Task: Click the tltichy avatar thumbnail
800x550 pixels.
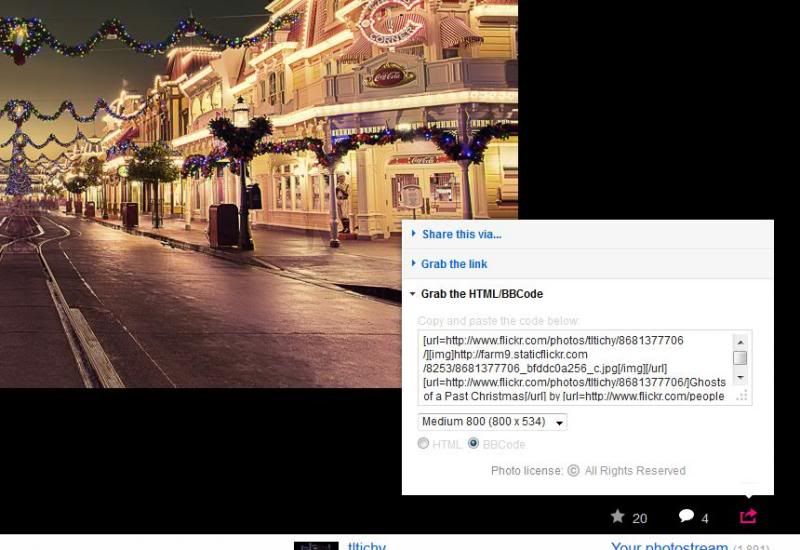Action: pos(316,546)
